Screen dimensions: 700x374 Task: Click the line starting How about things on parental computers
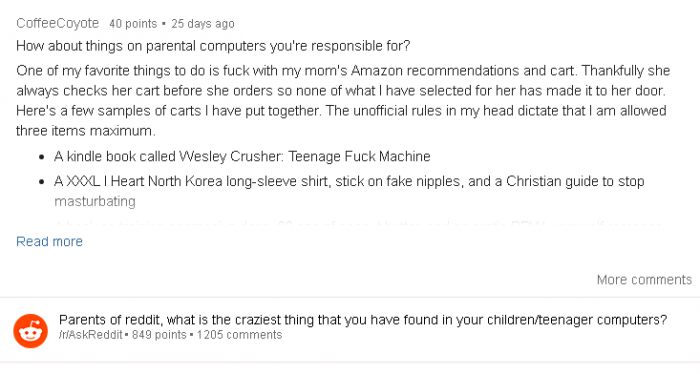[213, 46]
